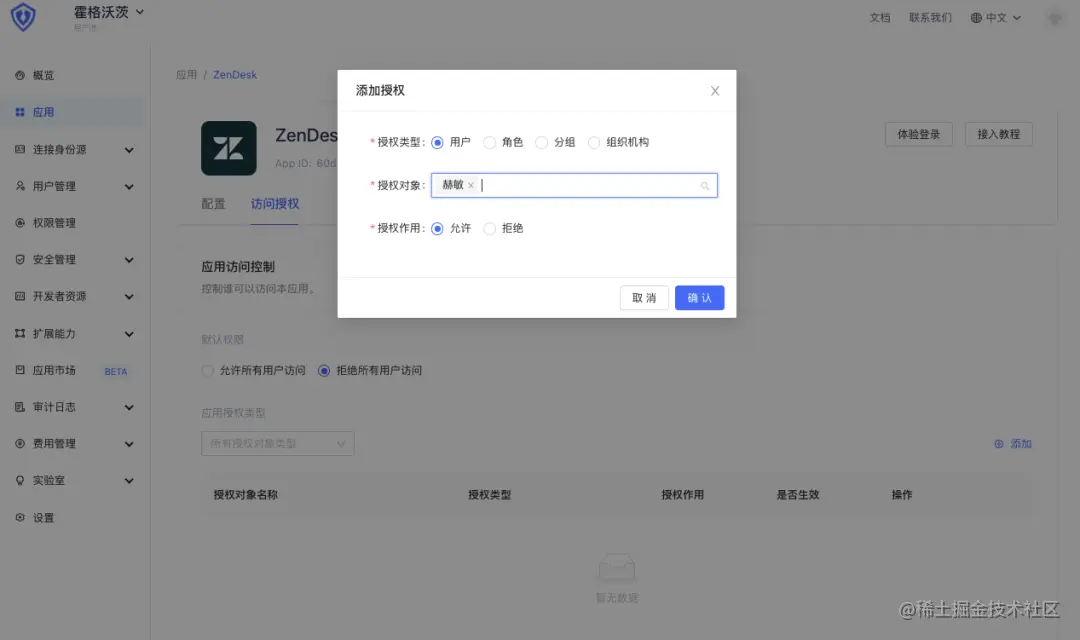Open 设置 in the sidebar
The height and width of the screenshot is (640, 1080).
(43, 517)
